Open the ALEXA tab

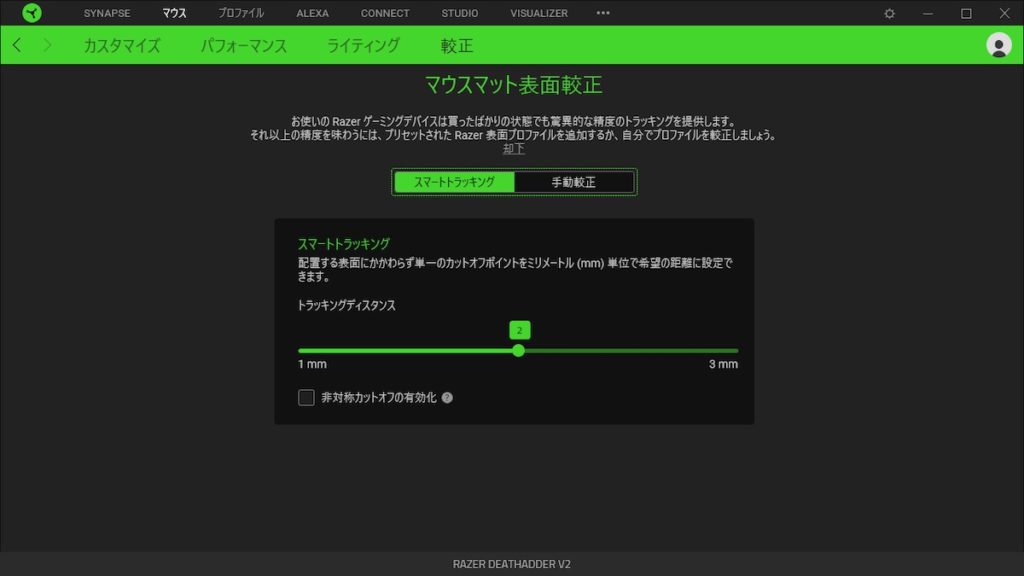(313, 13)
